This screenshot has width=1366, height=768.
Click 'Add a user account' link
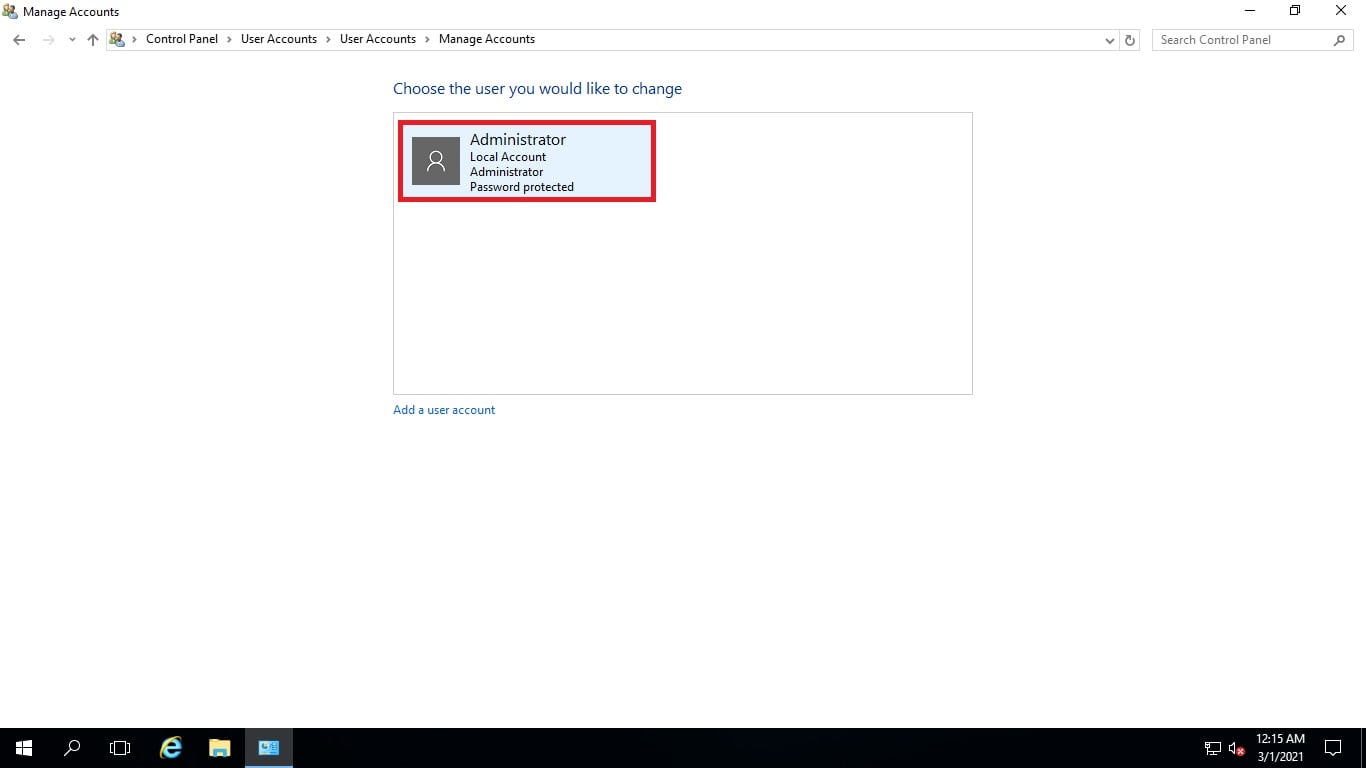444,410
